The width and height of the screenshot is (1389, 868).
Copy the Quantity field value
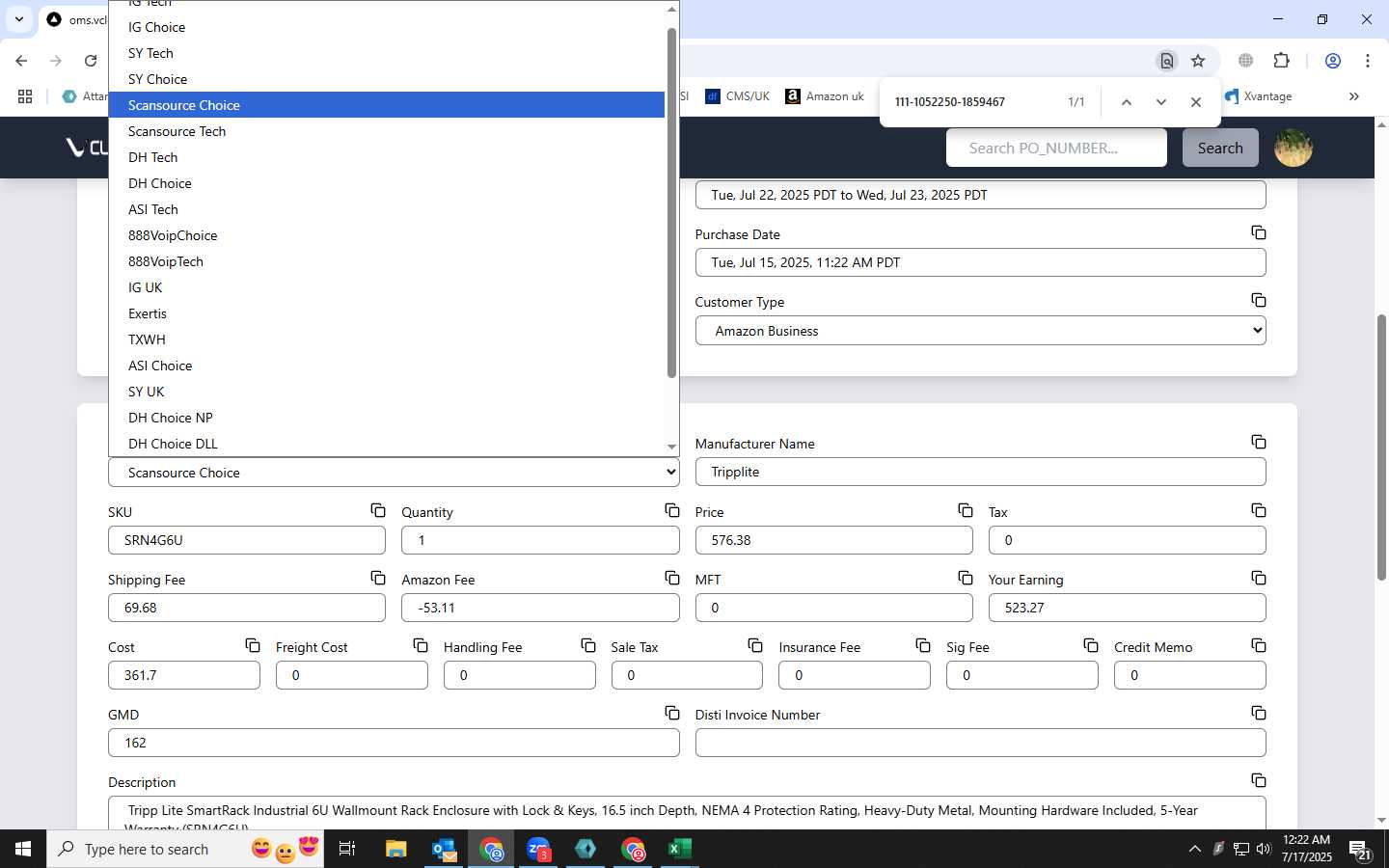tap(672, 510)
